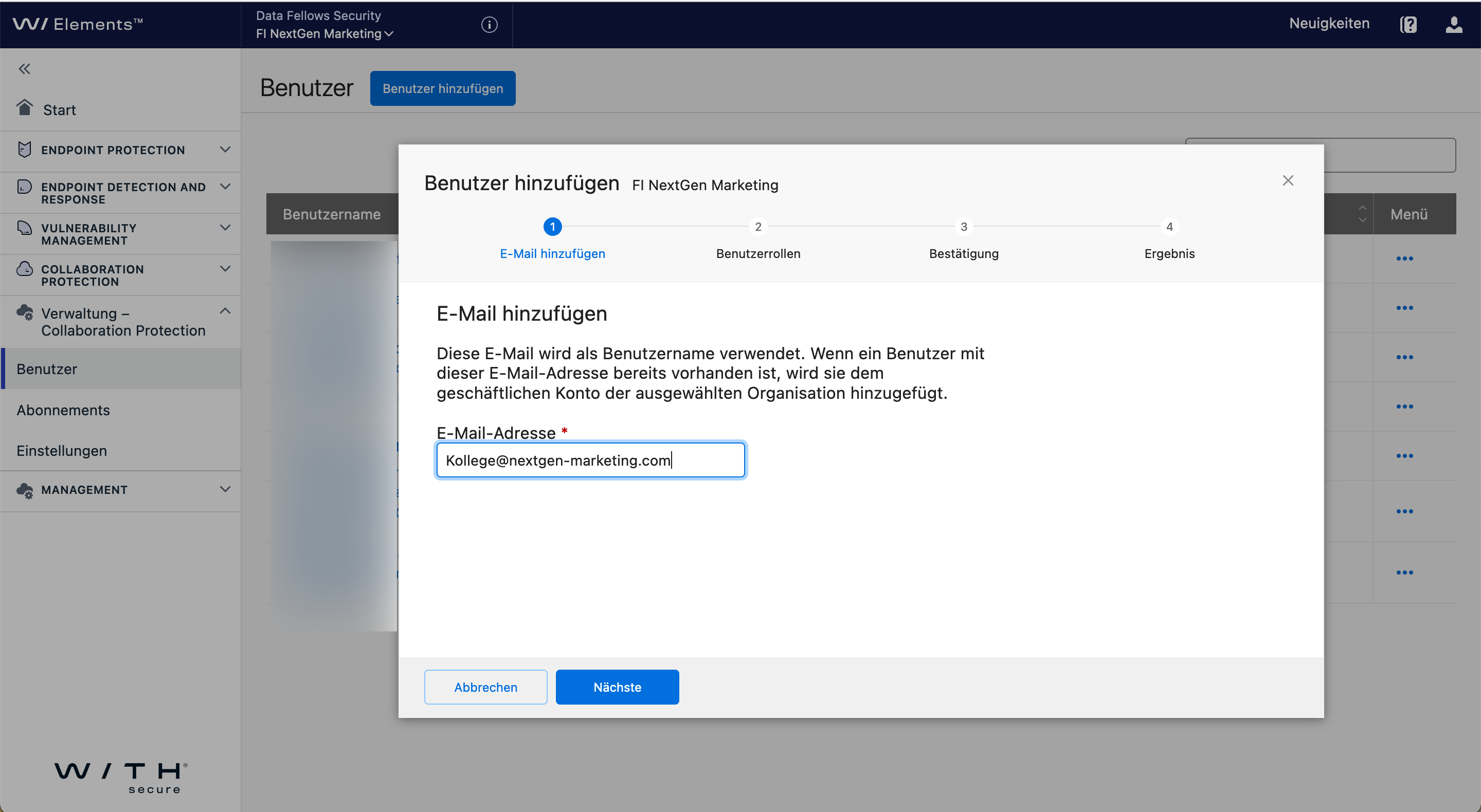Collapse Verwaltung – Collaboration Protection section
Image resolution: width=1481 pixels, height=812 pixels.
(225, 311)
